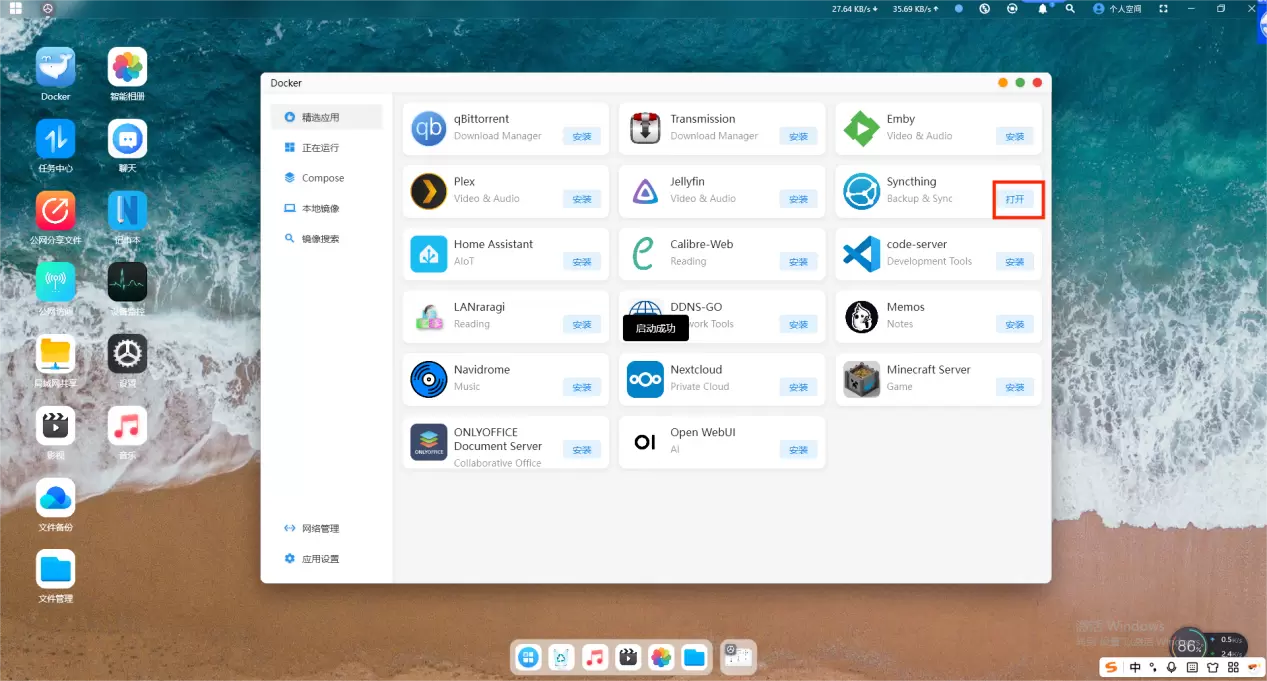Viewport: 1267px width, 681px height.
Task: Click the Home Assistant icon
Action: pyautogui.click(x=429, y=254)
